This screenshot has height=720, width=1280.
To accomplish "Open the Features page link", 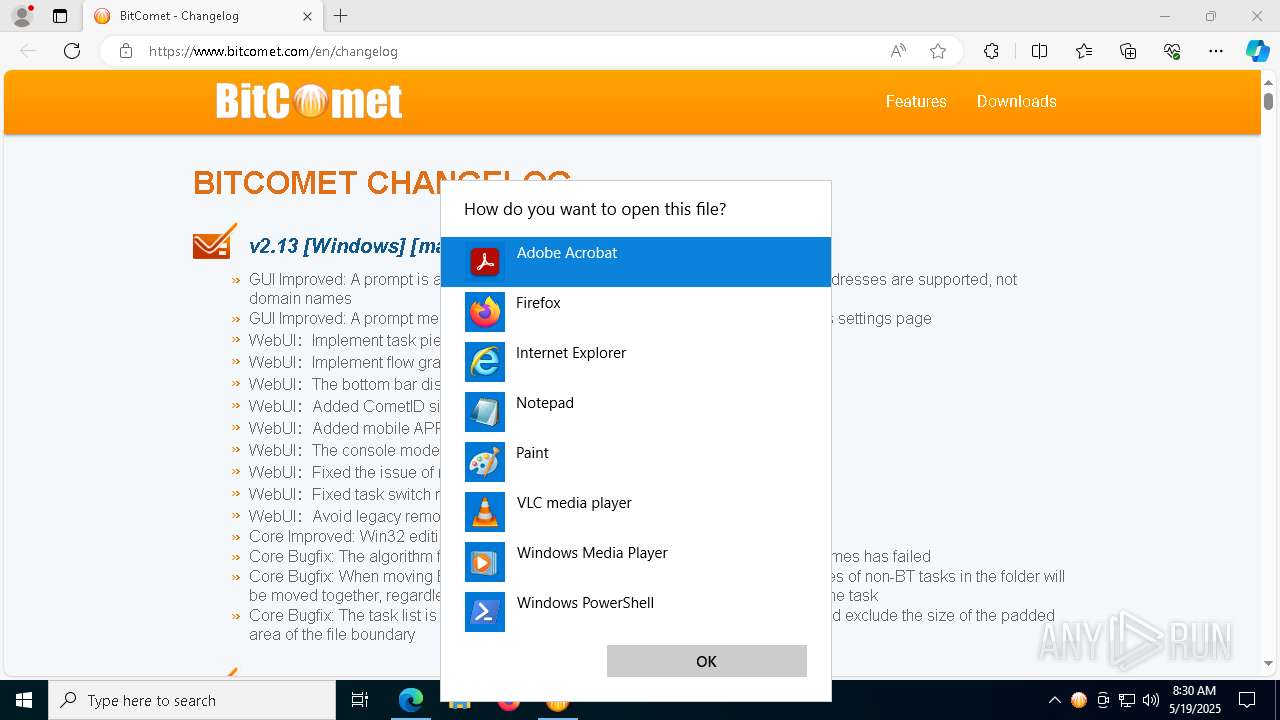I will click(916, 101).
